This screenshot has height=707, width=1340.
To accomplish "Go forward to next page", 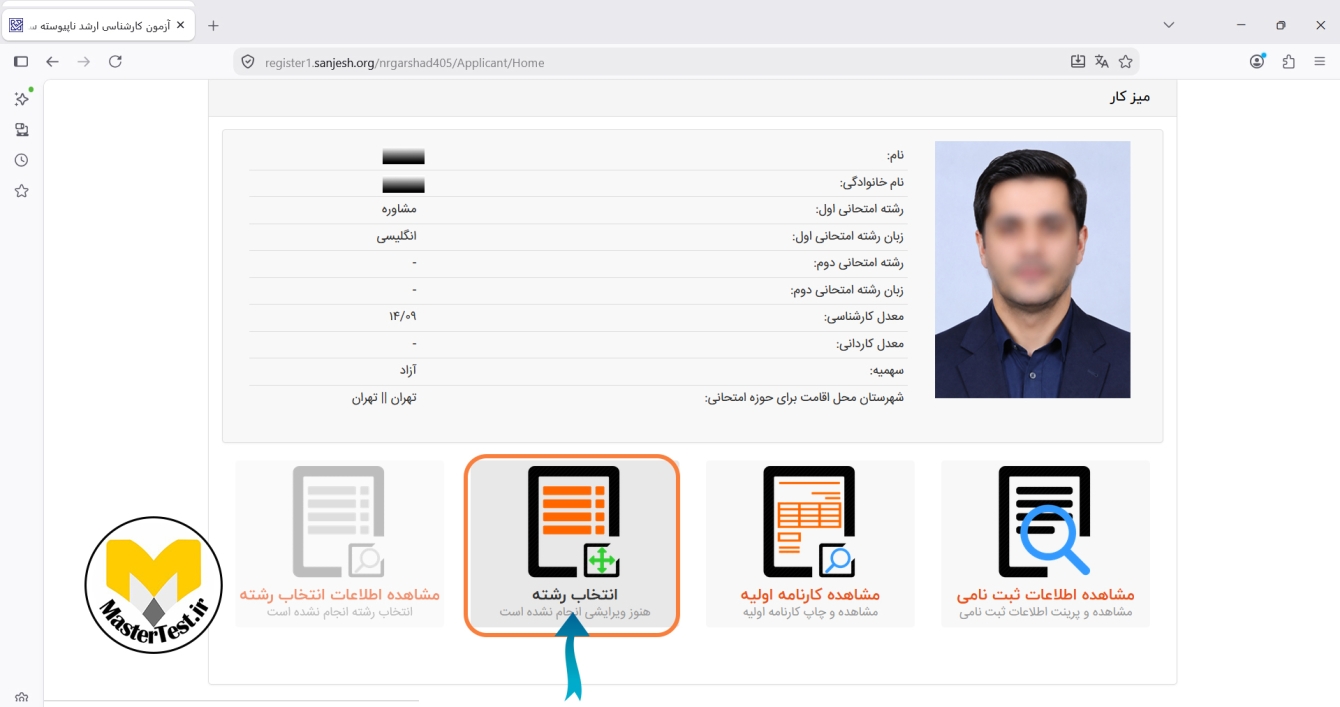I will 84,62.
